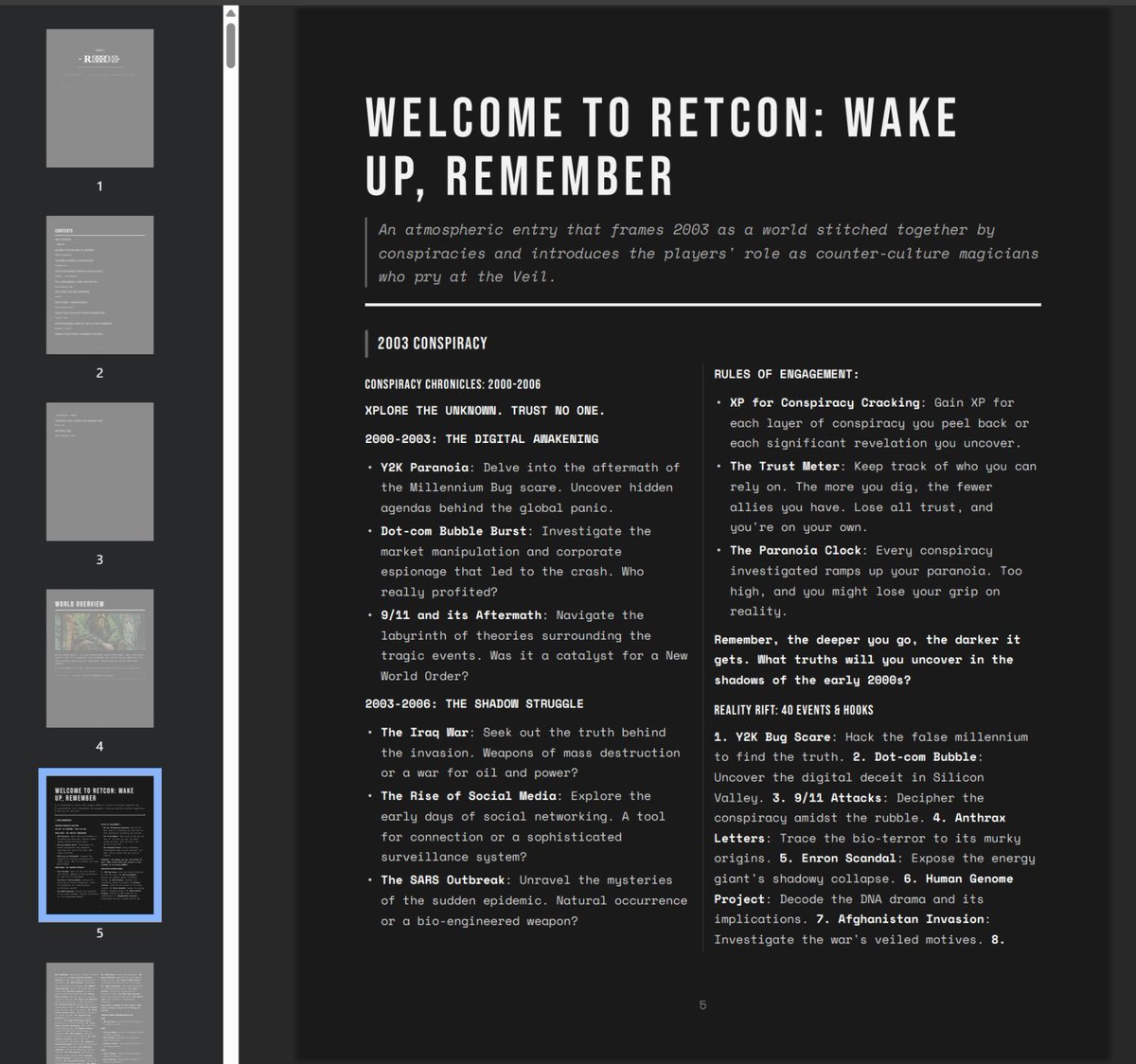Click 'CONSPIRACY CHRONICLES: 2000-2006' heading
The height and width of the screenshot is (1064, 1136).
(453, 384)
